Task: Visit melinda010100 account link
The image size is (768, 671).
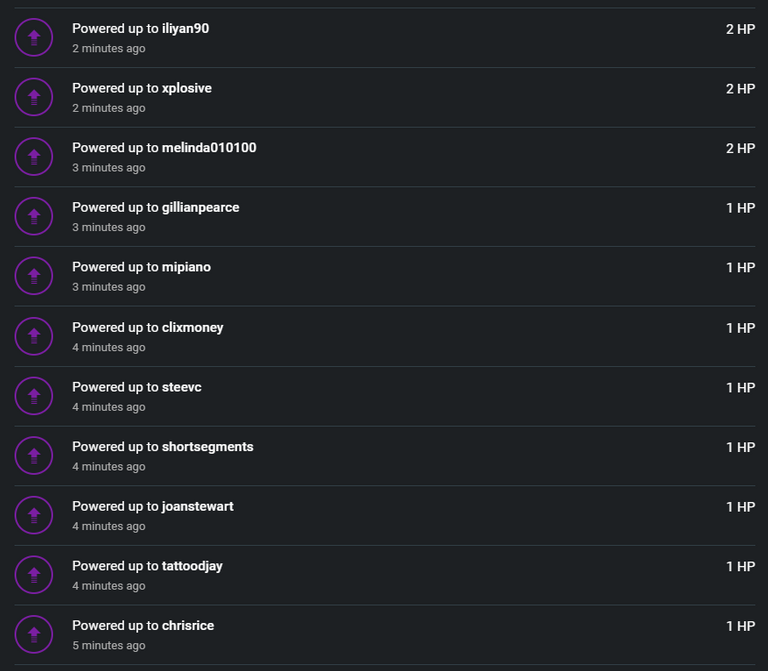Action: point(209,148)
